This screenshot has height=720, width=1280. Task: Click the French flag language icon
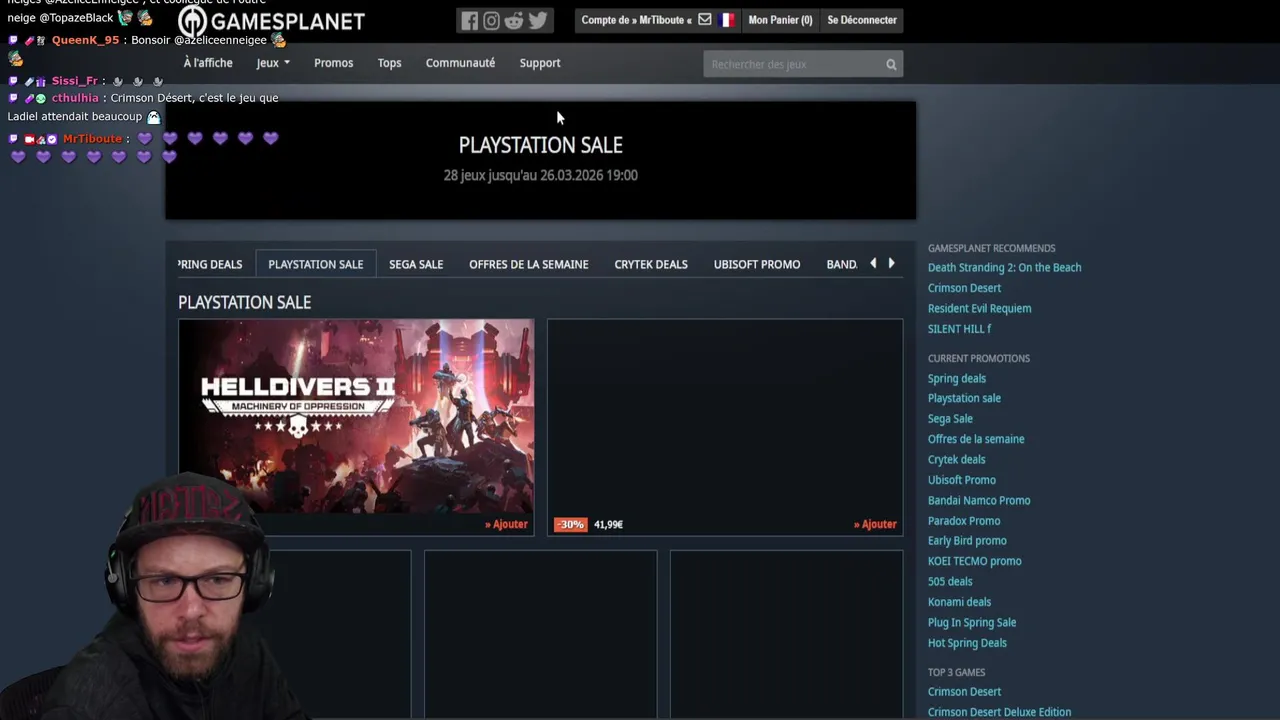726,19
